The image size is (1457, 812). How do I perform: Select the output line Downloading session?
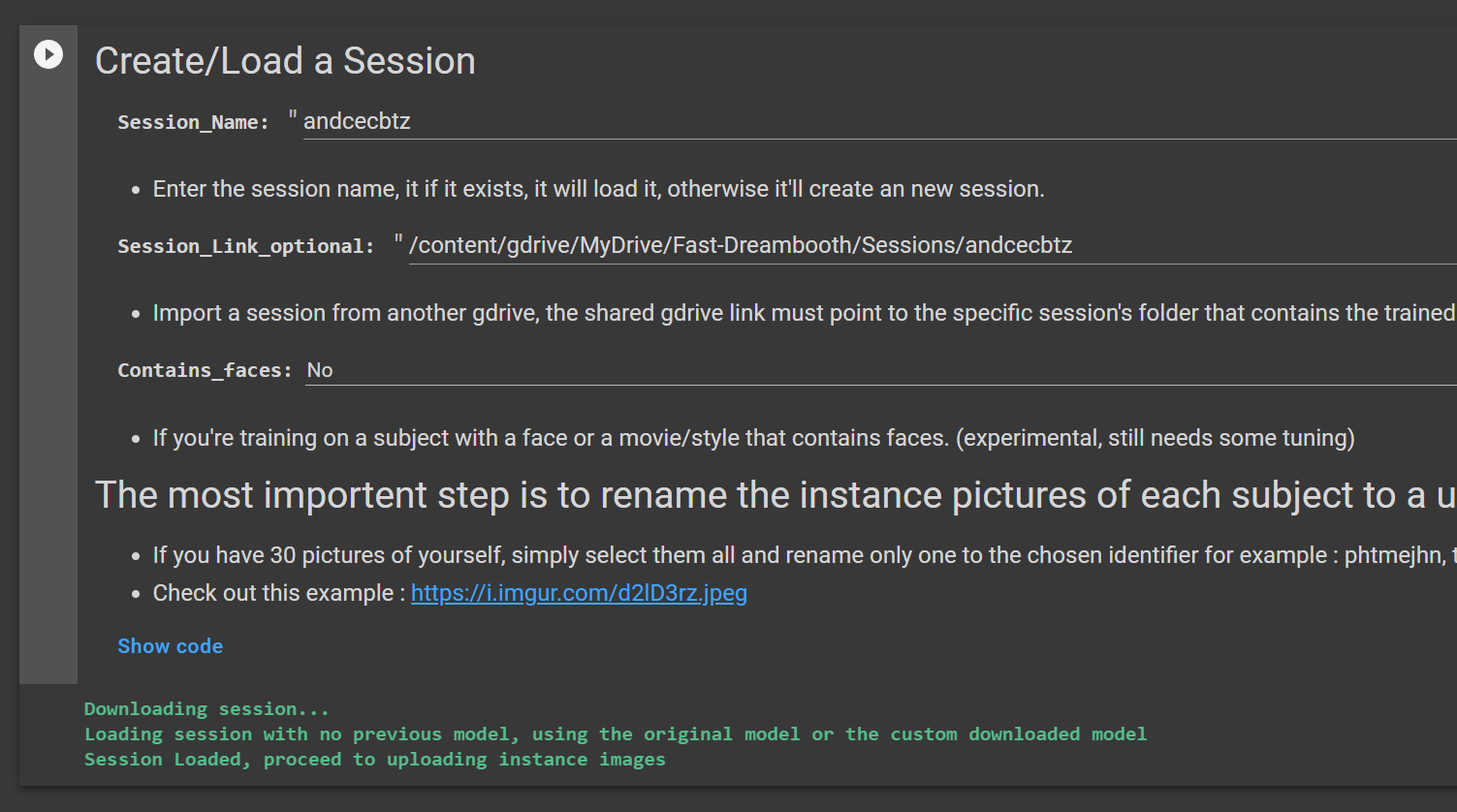206,708
